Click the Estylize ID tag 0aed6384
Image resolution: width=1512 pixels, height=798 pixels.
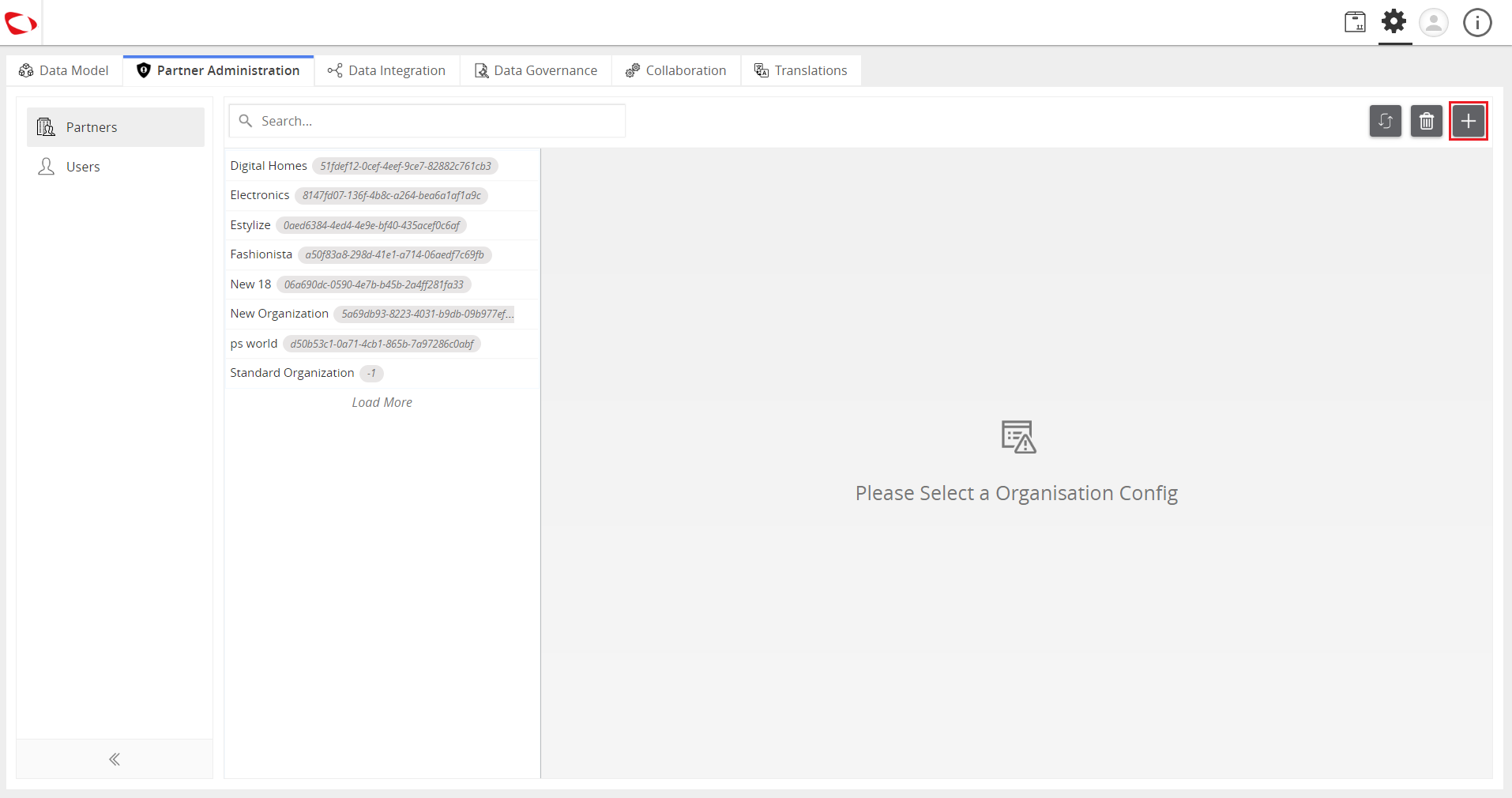[371, 225]
